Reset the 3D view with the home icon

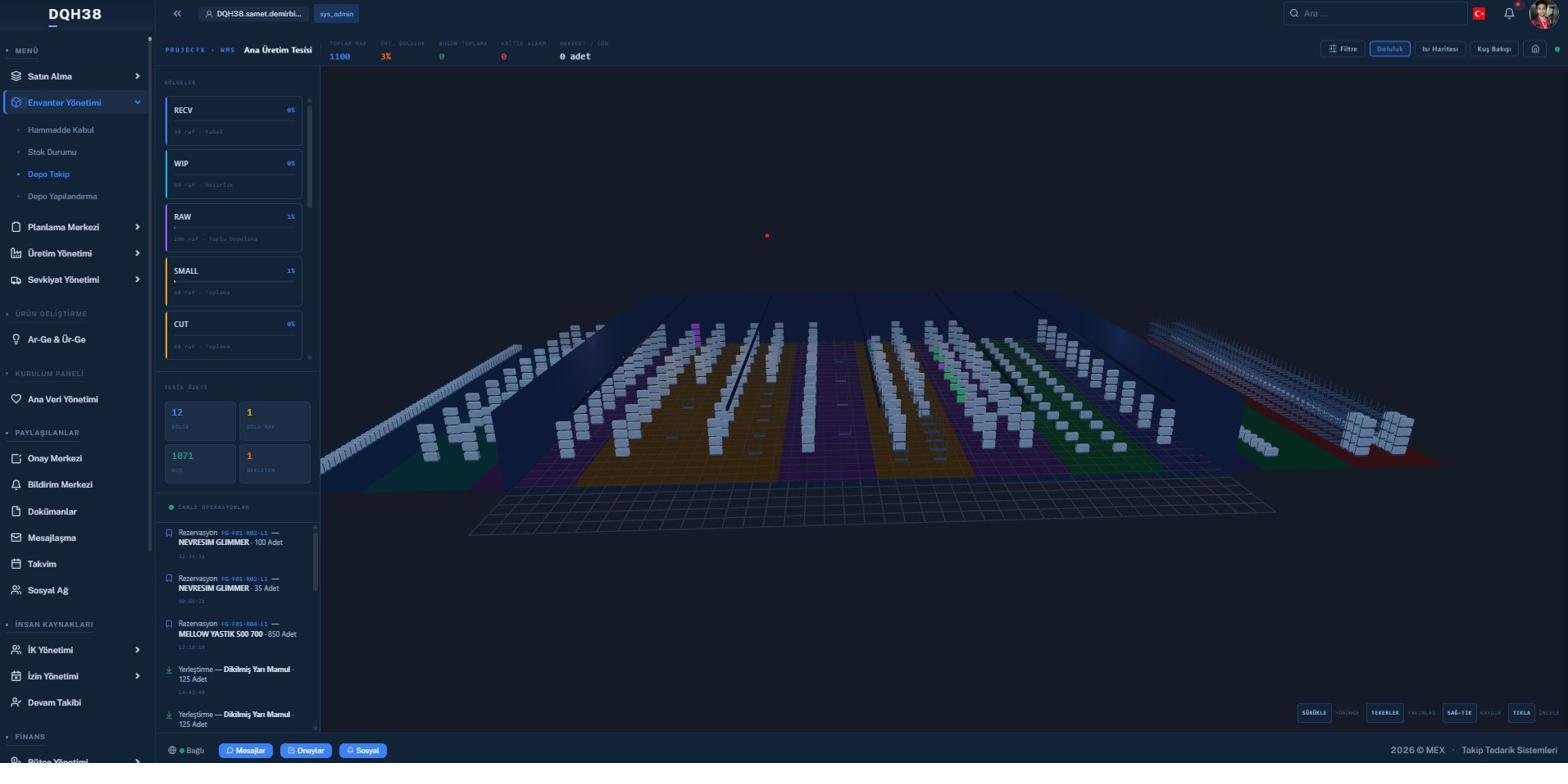point(1534,49)
